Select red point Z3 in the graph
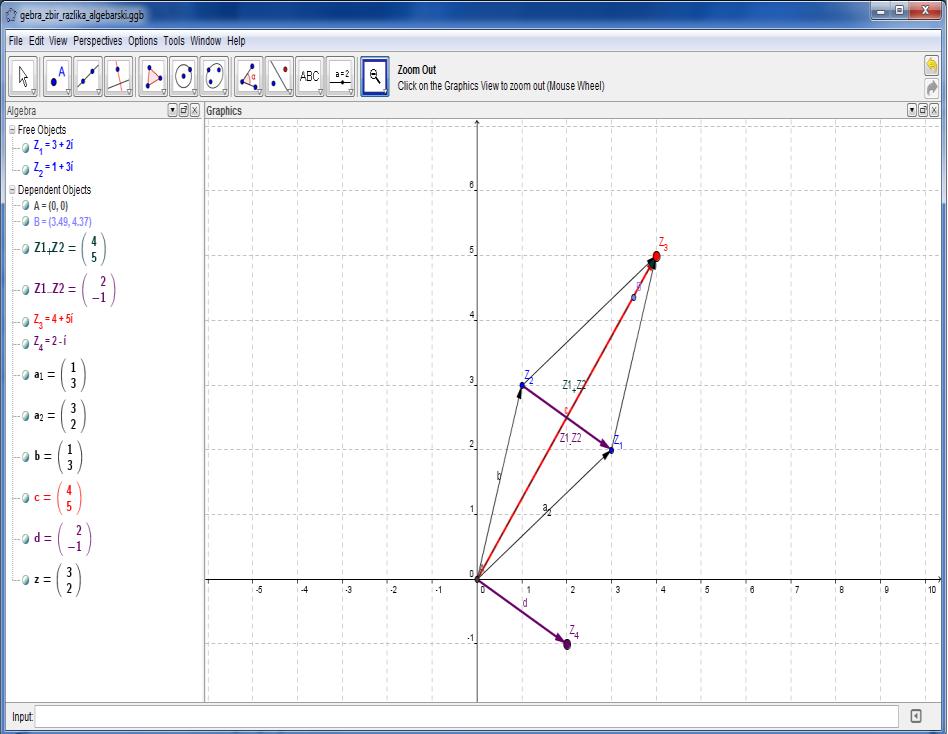This screenshot has width=948, height=734. click(657, 256)
